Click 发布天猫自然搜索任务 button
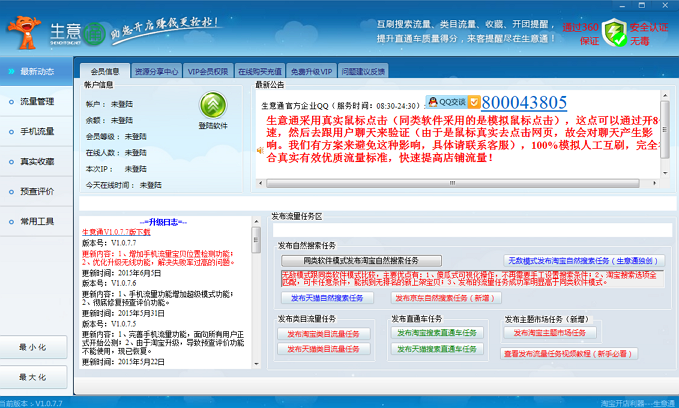The height and width of the screenshot is (408, 679). (327, 298)
